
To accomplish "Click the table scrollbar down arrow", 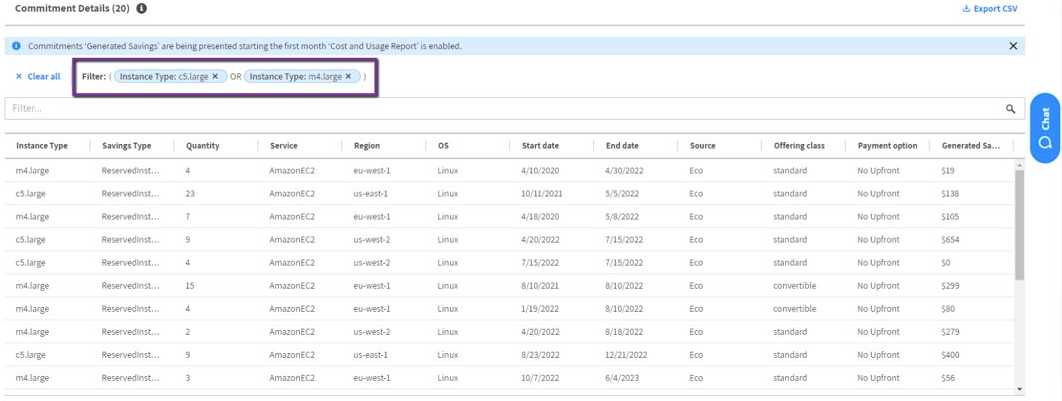I will (x=1019, y=389).
